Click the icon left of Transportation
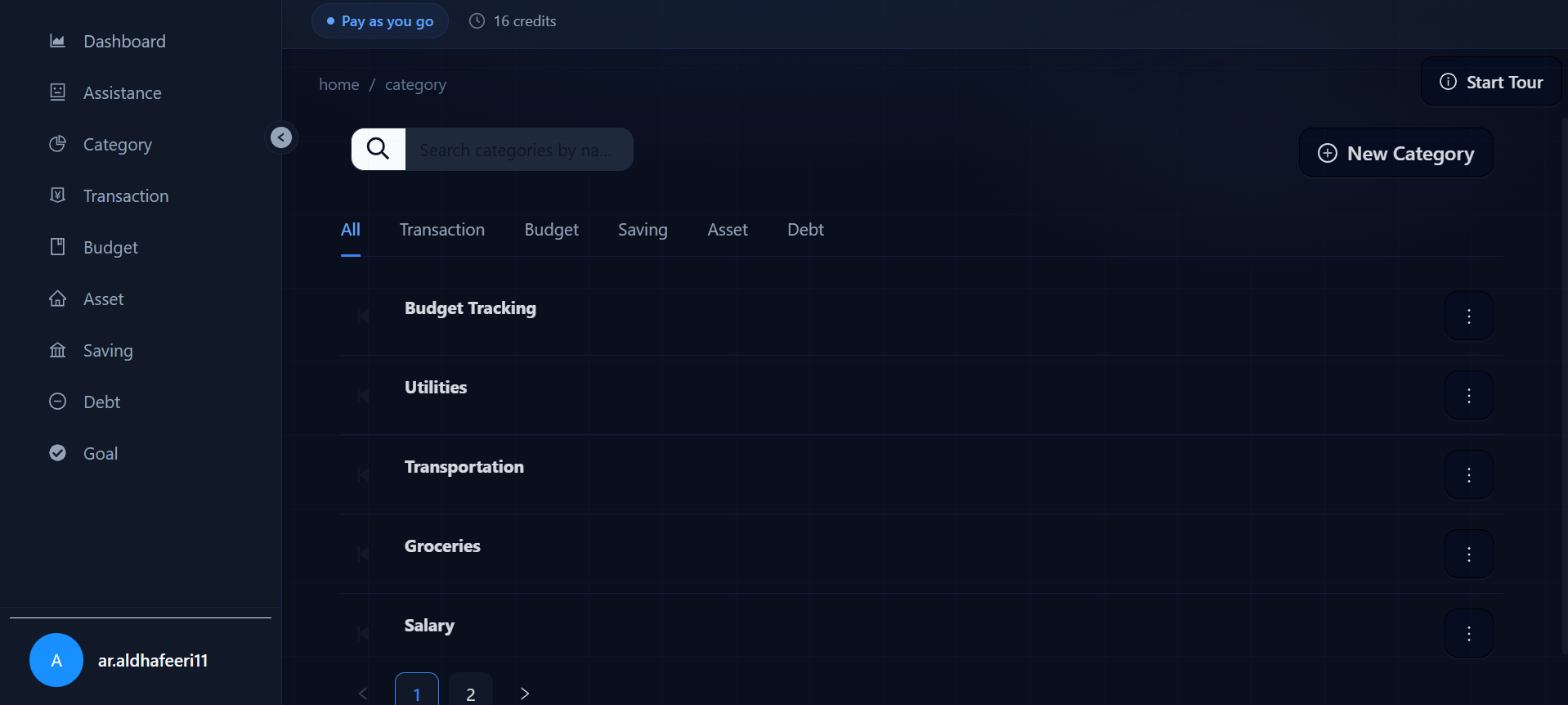Viewport: 1568px width, 705px height. (363, 474)
